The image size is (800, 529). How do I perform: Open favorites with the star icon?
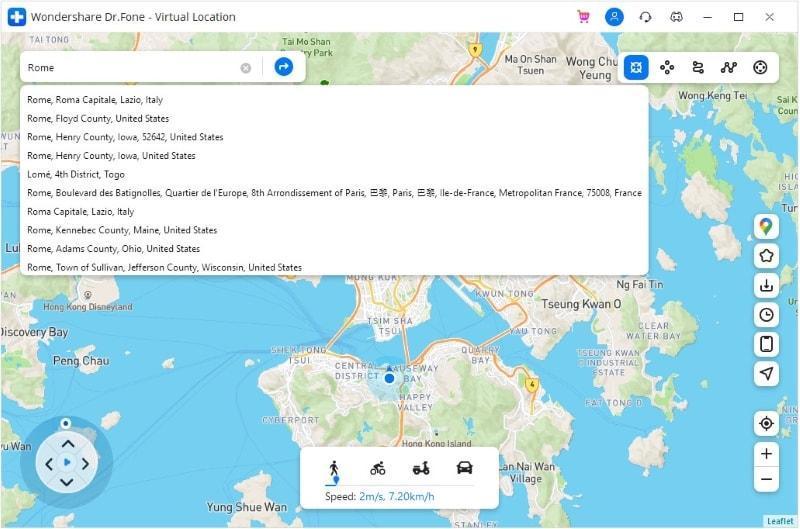coord(766,255)
